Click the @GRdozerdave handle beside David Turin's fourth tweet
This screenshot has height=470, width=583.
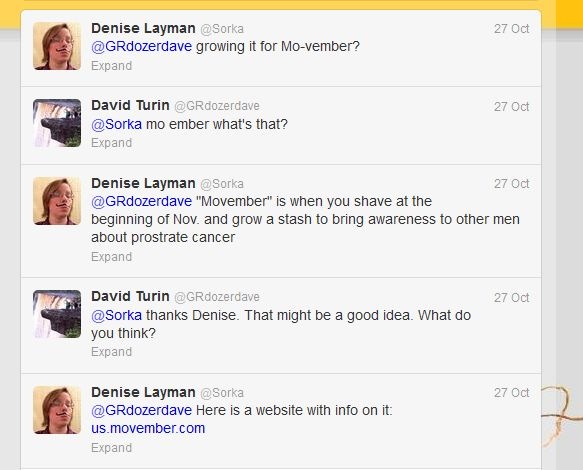coord(217,297)
